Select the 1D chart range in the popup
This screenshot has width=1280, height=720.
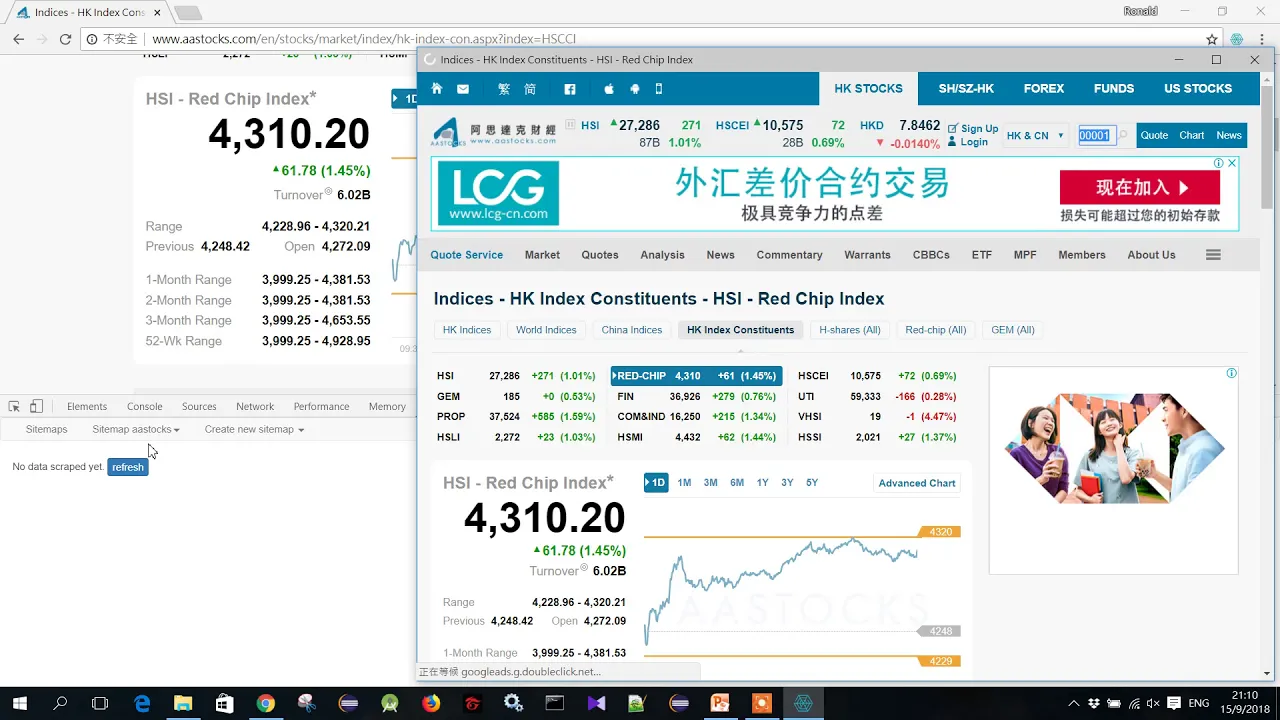pyautogui.click(x=656, y=483)
